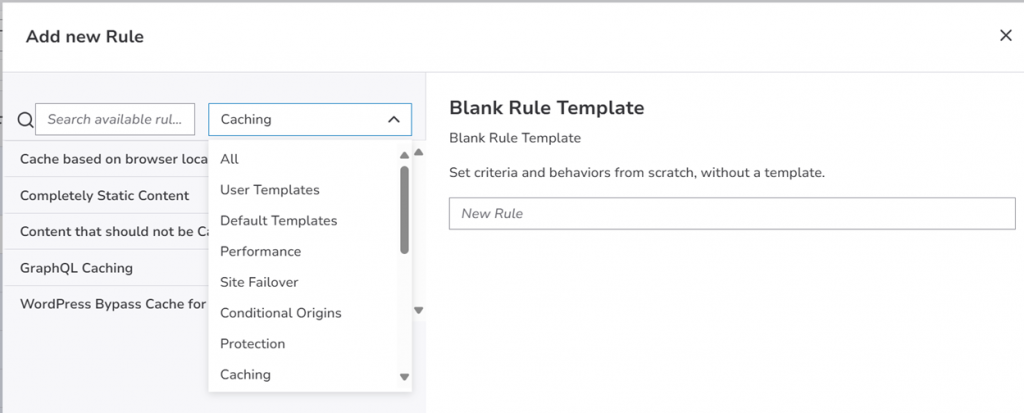This screenshot has width=1024, height=413.
Task: Close the Add new Rule dialog
Action: 1005,36
